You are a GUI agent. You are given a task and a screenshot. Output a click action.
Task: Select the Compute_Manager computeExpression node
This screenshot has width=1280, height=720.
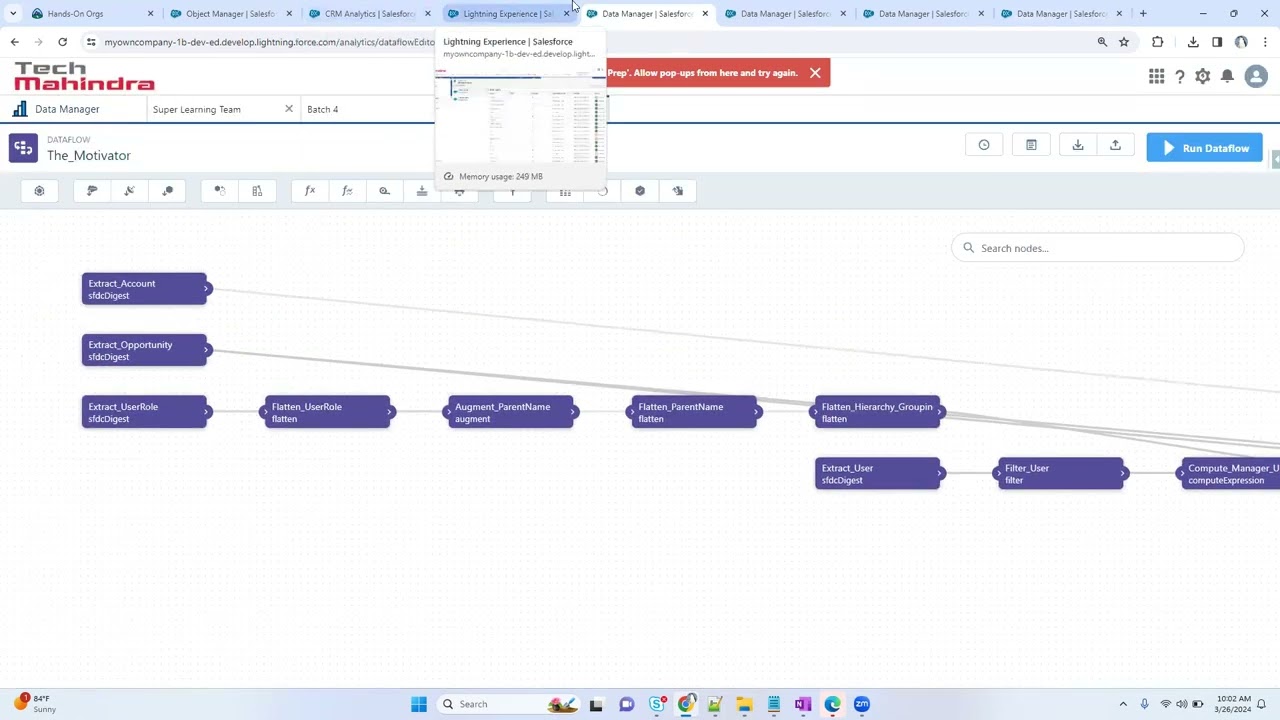(x=1231, y=474)
